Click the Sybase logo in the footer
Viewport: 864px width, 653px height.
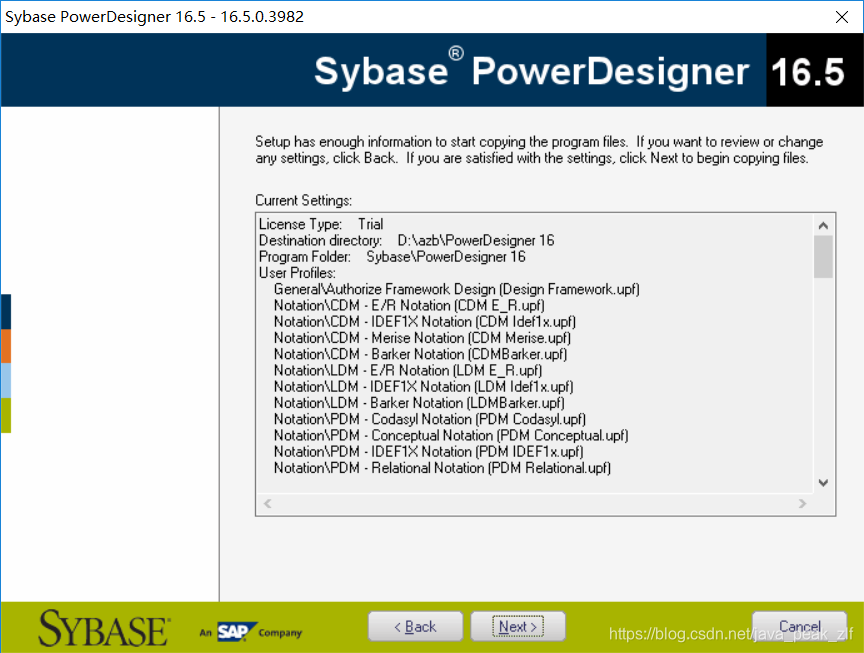[x=104, y=628]
